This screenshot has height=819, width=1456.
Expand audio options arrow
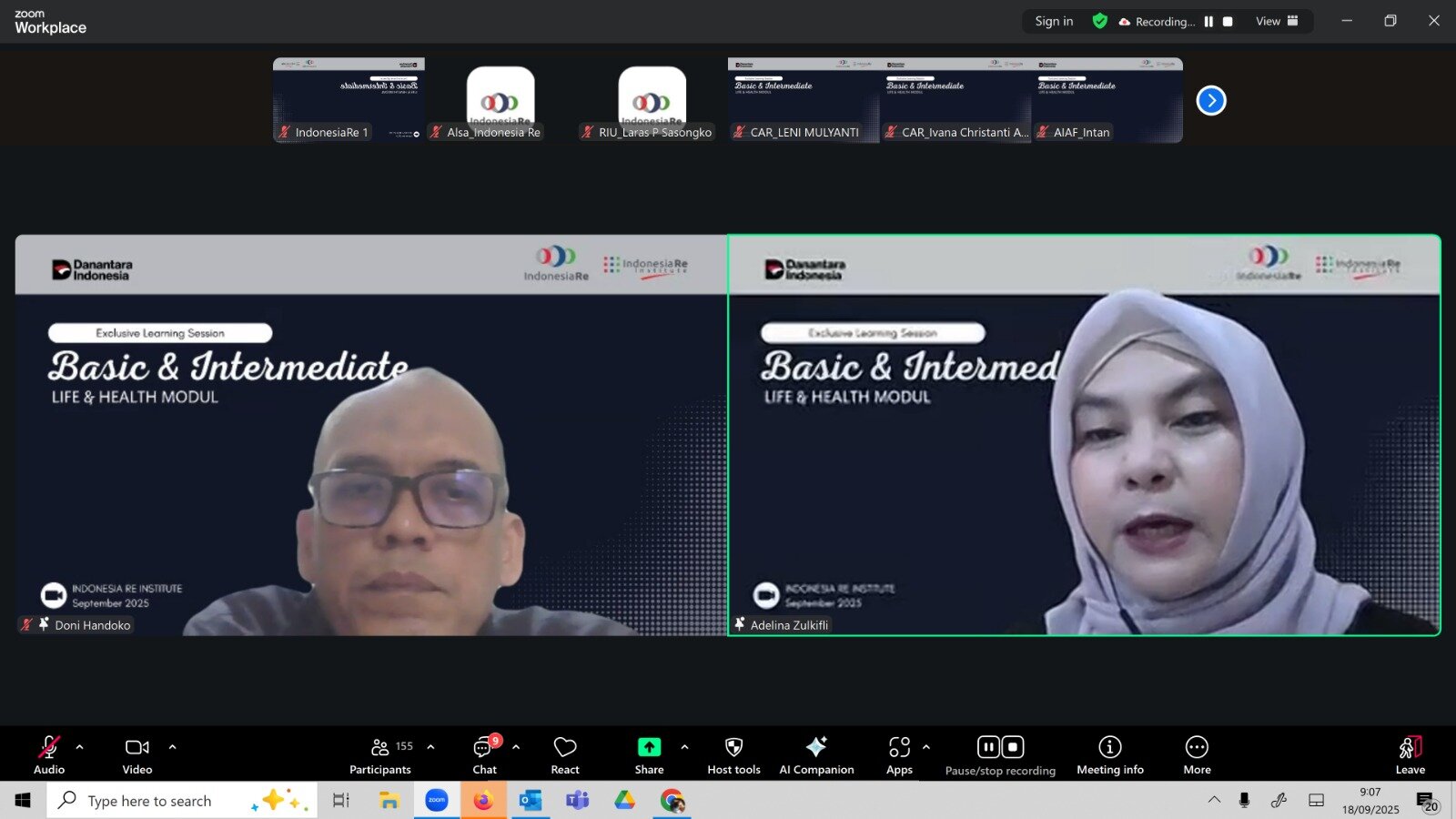click(x=80, y=747)
